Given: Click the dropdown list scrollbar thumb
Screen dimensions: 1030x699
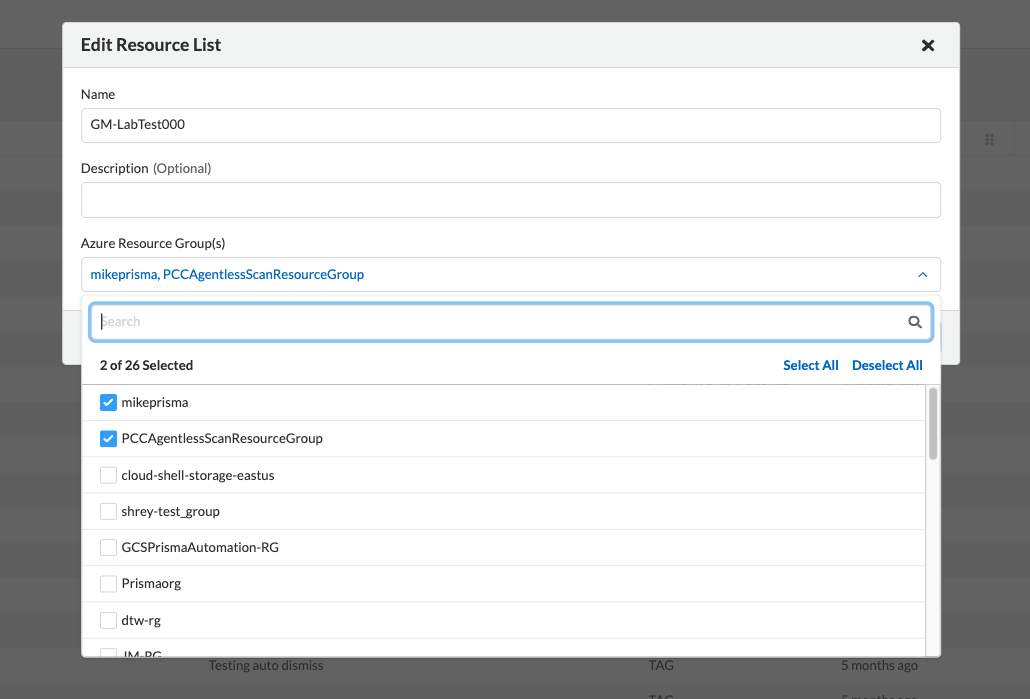Looking at the screenshot, I should (933, 424).
